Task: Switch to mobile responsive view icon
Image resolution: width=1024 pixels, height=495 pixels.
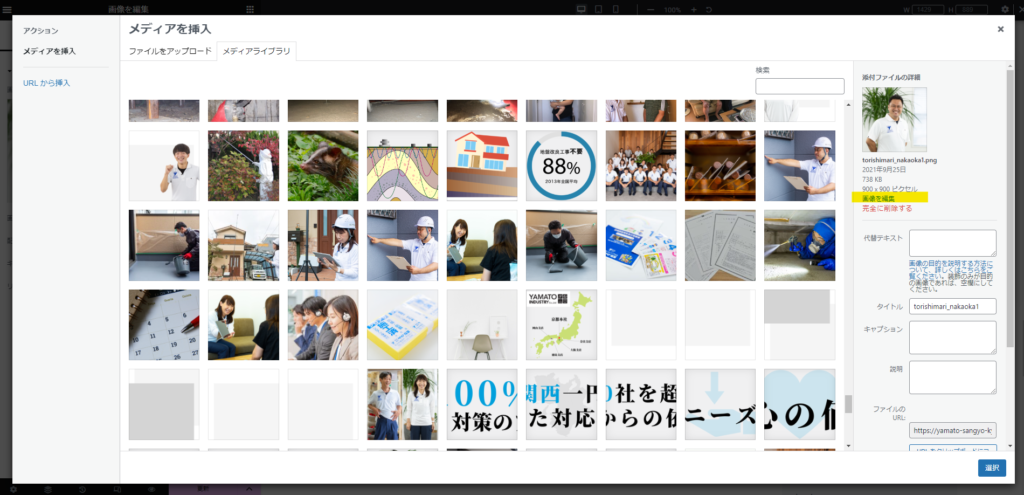Action: coord(615,9)
